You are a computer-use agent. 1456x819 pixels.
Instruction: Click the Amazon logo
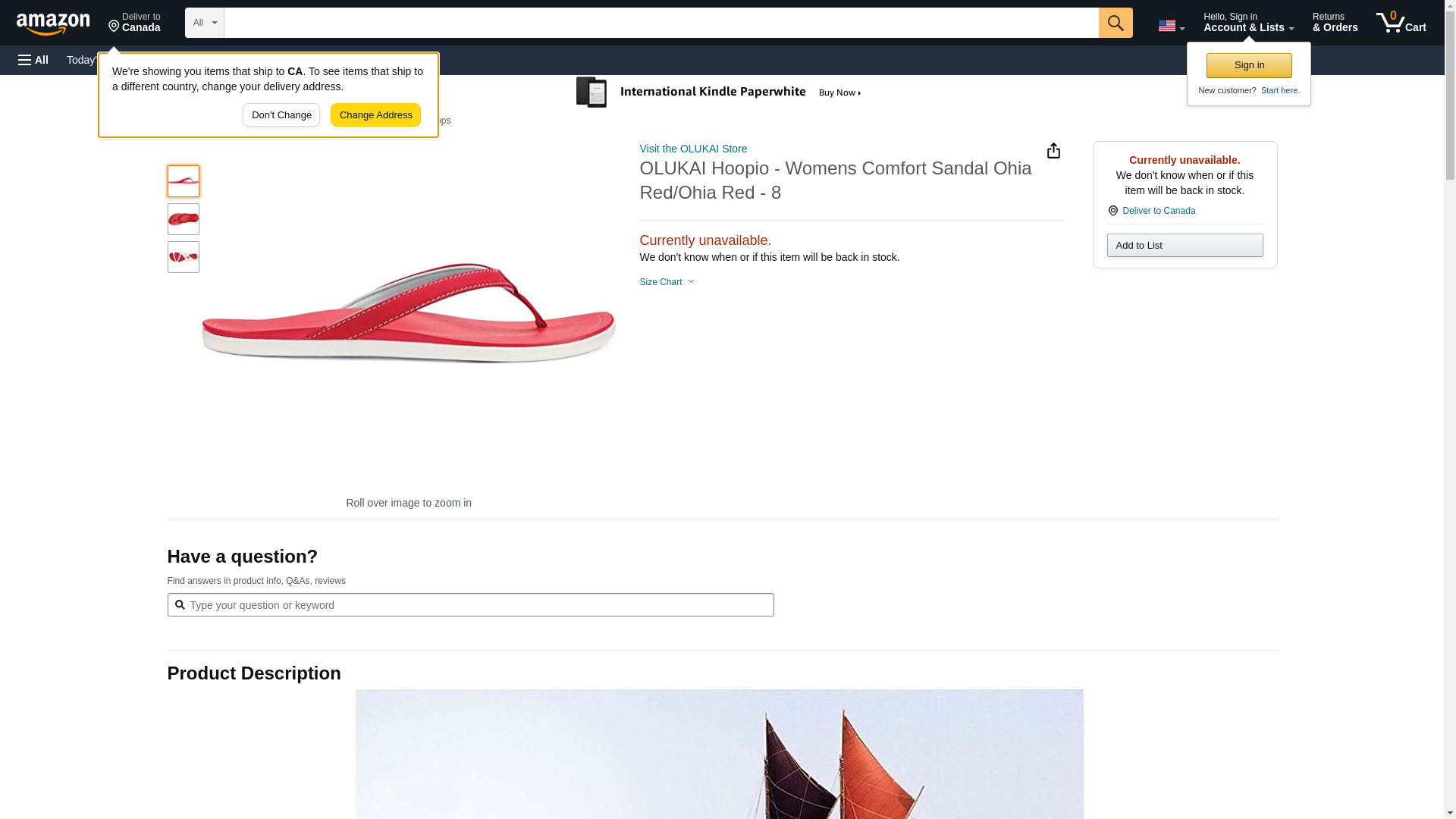click(x=53, y=24)
